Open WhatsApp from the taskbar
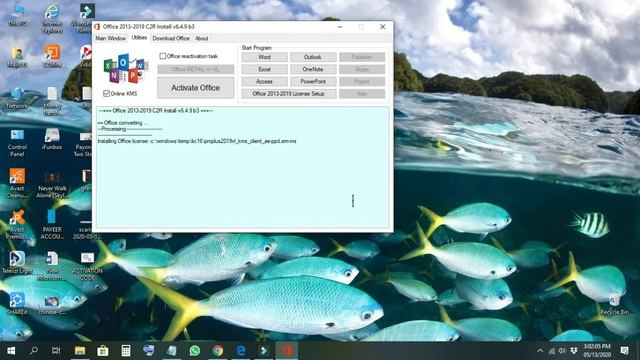 [x=195, y=351]
